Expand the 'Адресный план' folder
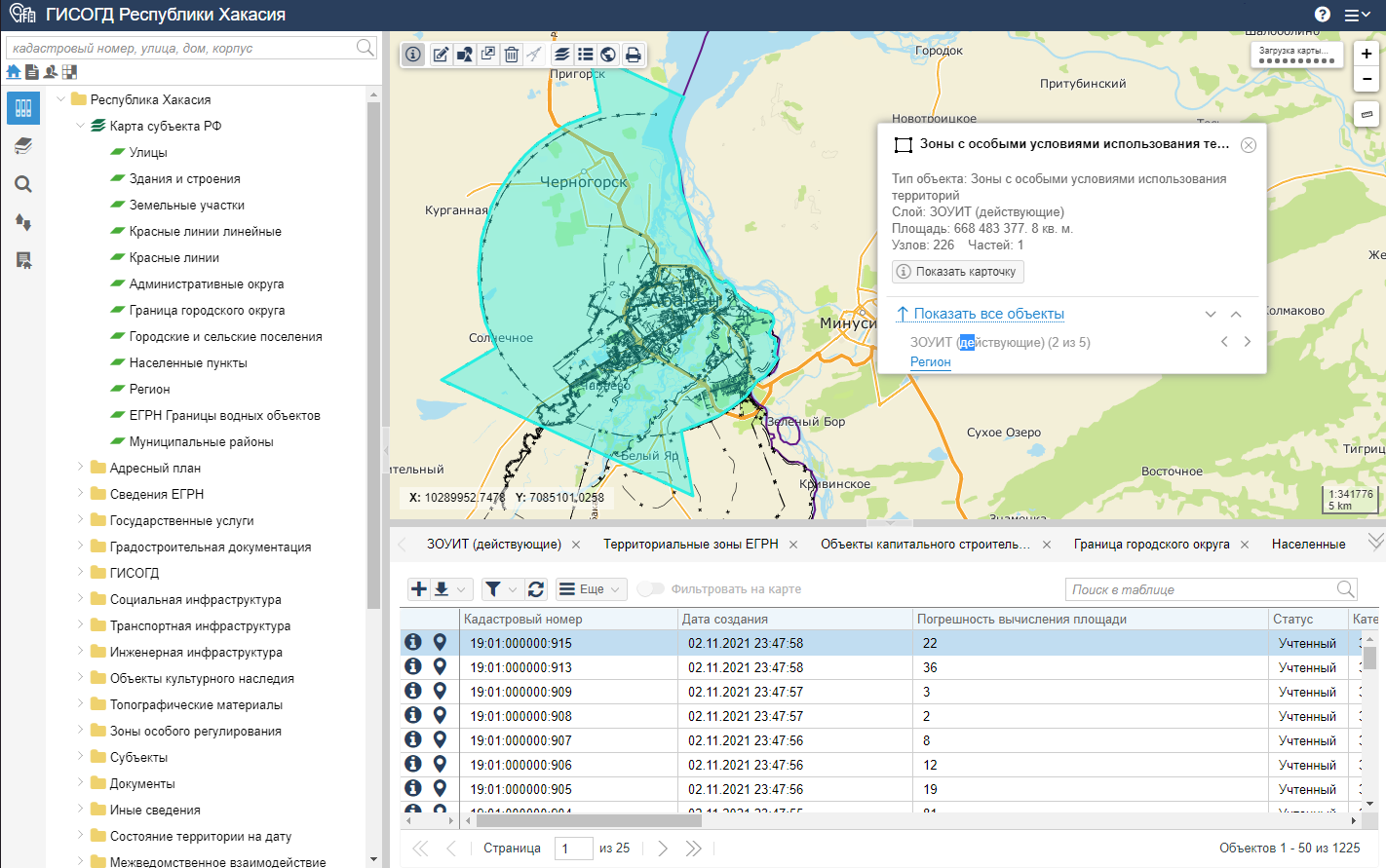This screenshot has height=868, width=1386. [x=81, y=468]
